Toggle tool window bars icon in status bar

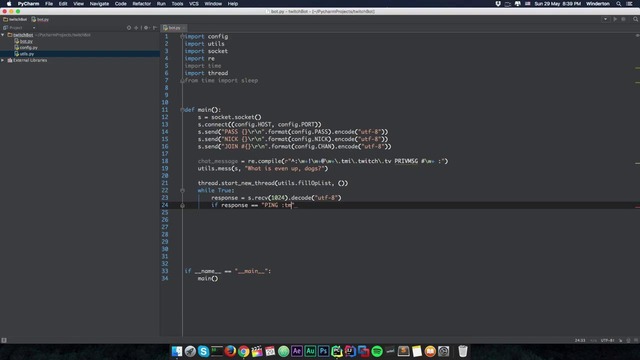[x=4, y=340]
